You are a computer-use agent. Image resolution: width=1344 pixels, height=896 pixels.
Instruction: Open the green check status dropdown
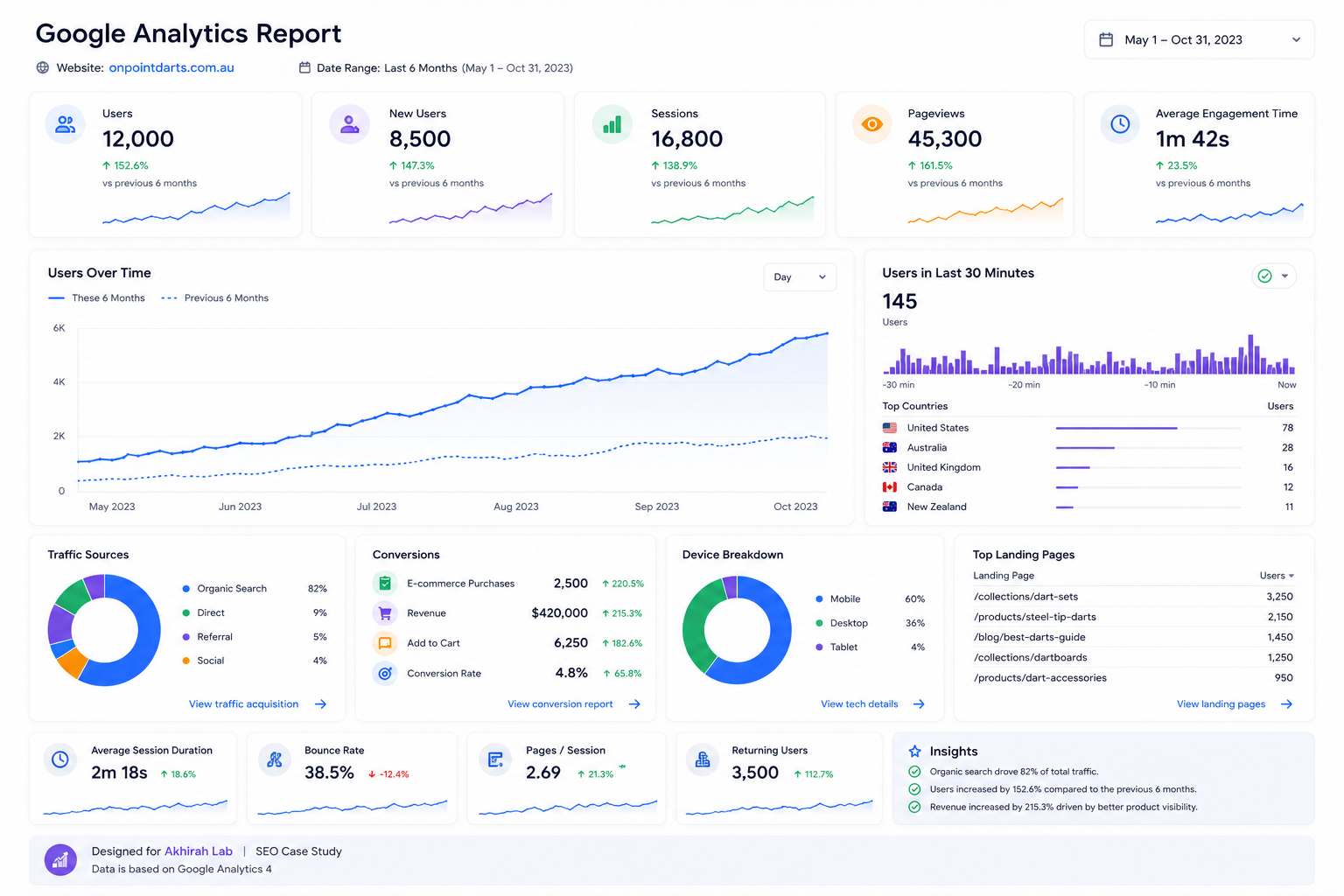[x=1274, y=276]
